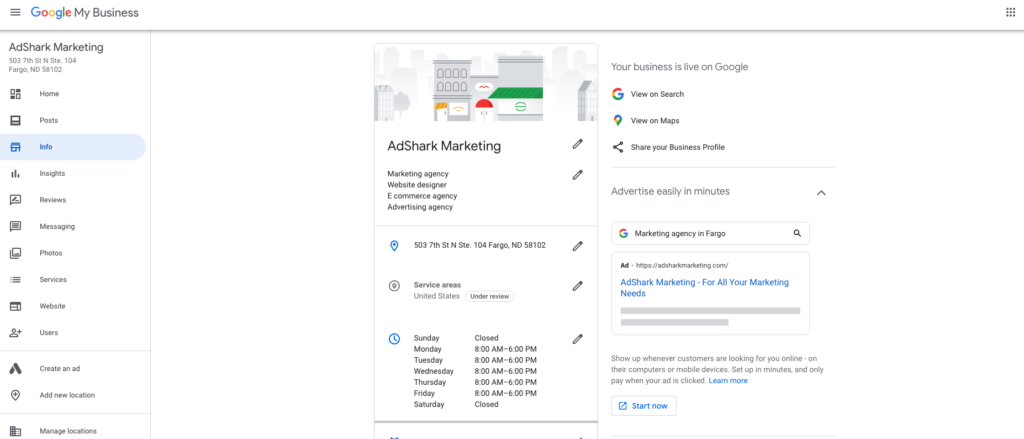This screenshot has height=439, width=1024.
Task: Open Website in the sidebar
Action: click(x=52, y=306)
